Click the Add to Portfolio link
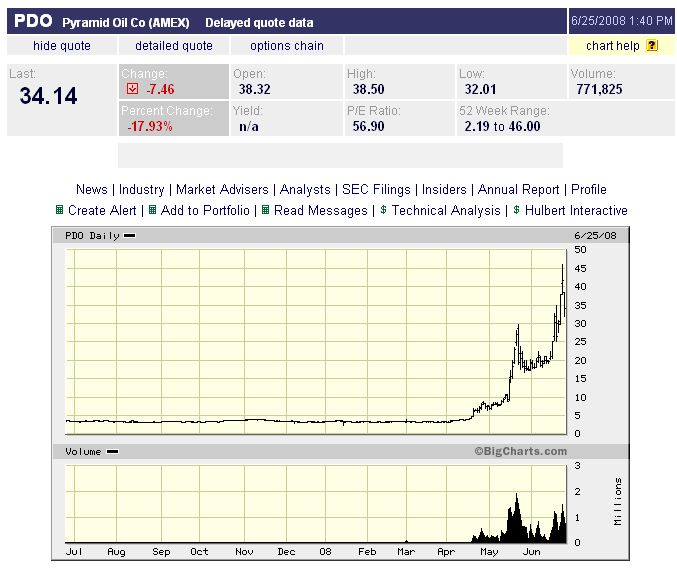The height and width of the screenshot is (570, 677). point(205,210)
